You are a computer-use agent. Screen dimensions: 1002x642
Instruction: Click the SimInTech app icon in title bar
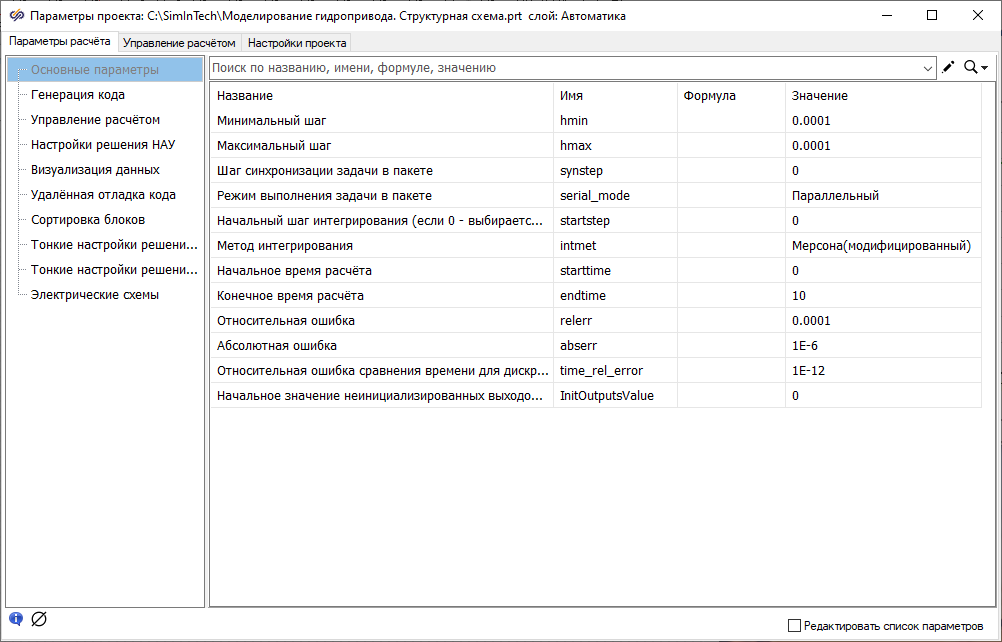[x=16, y=16]
